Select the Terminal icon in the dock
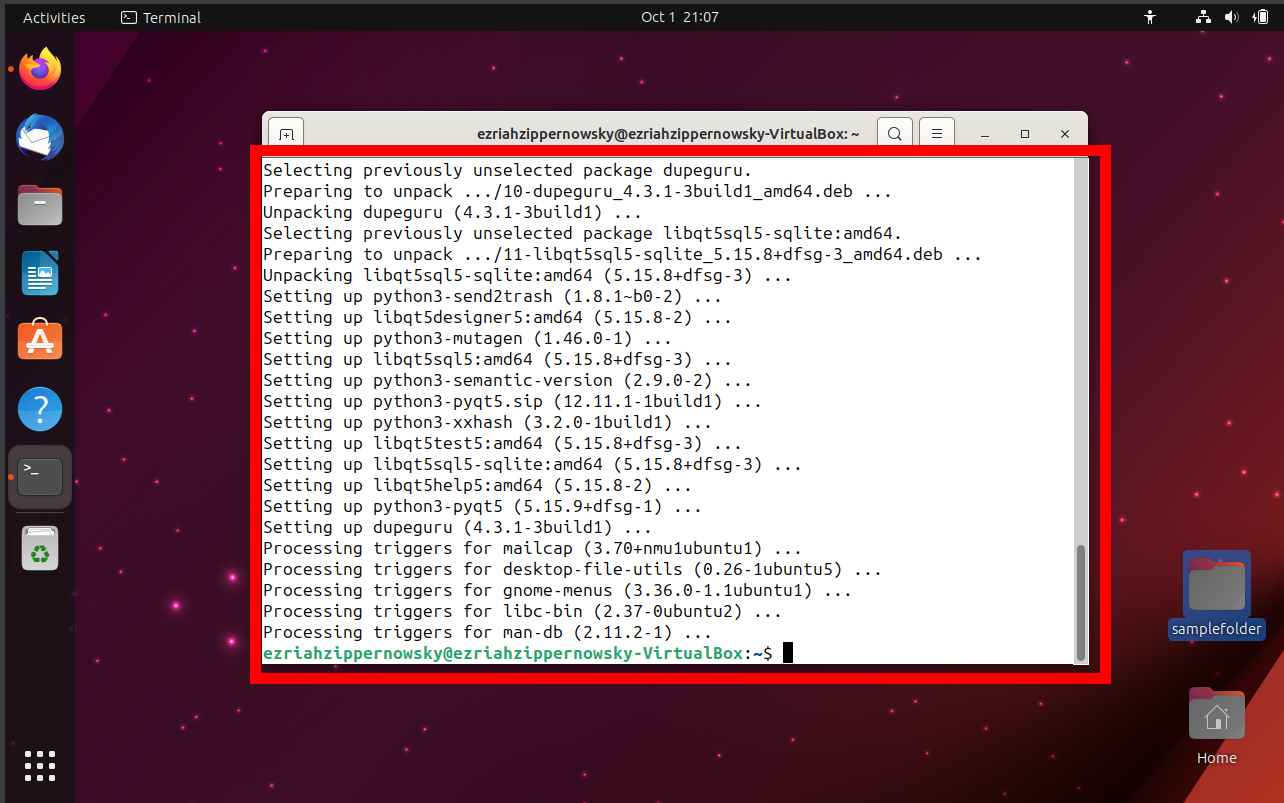1284x803 pixels. point(39,477)
